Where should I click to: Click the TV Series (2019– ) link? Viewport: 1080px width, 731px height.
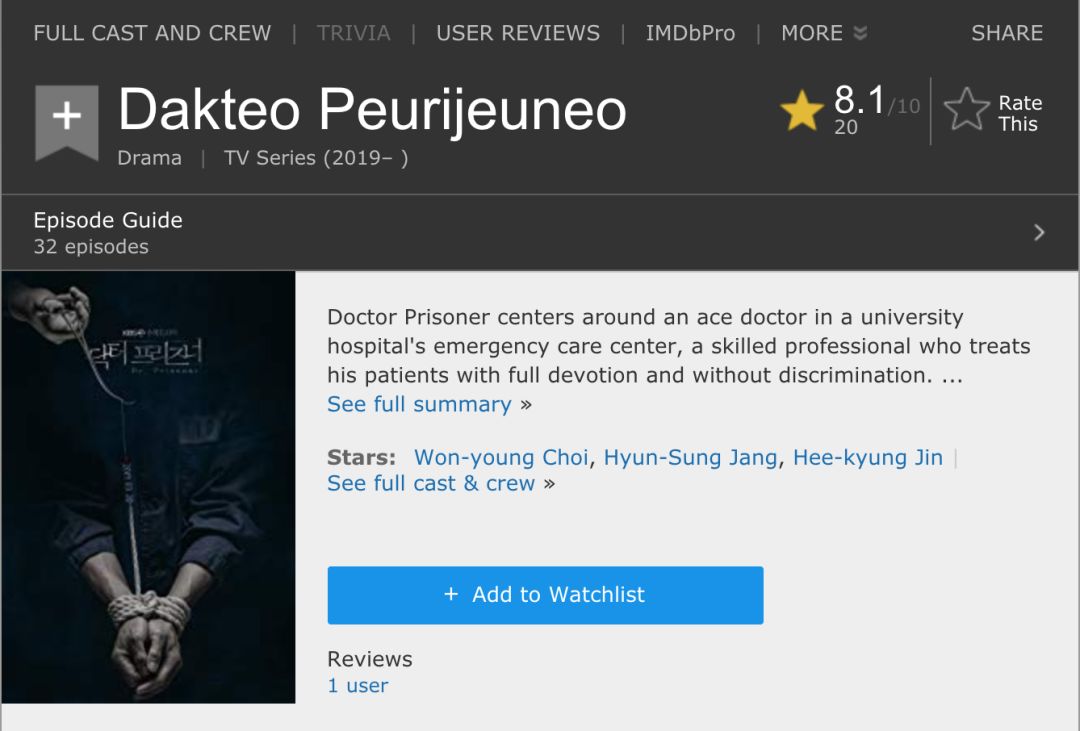(316, 158)
